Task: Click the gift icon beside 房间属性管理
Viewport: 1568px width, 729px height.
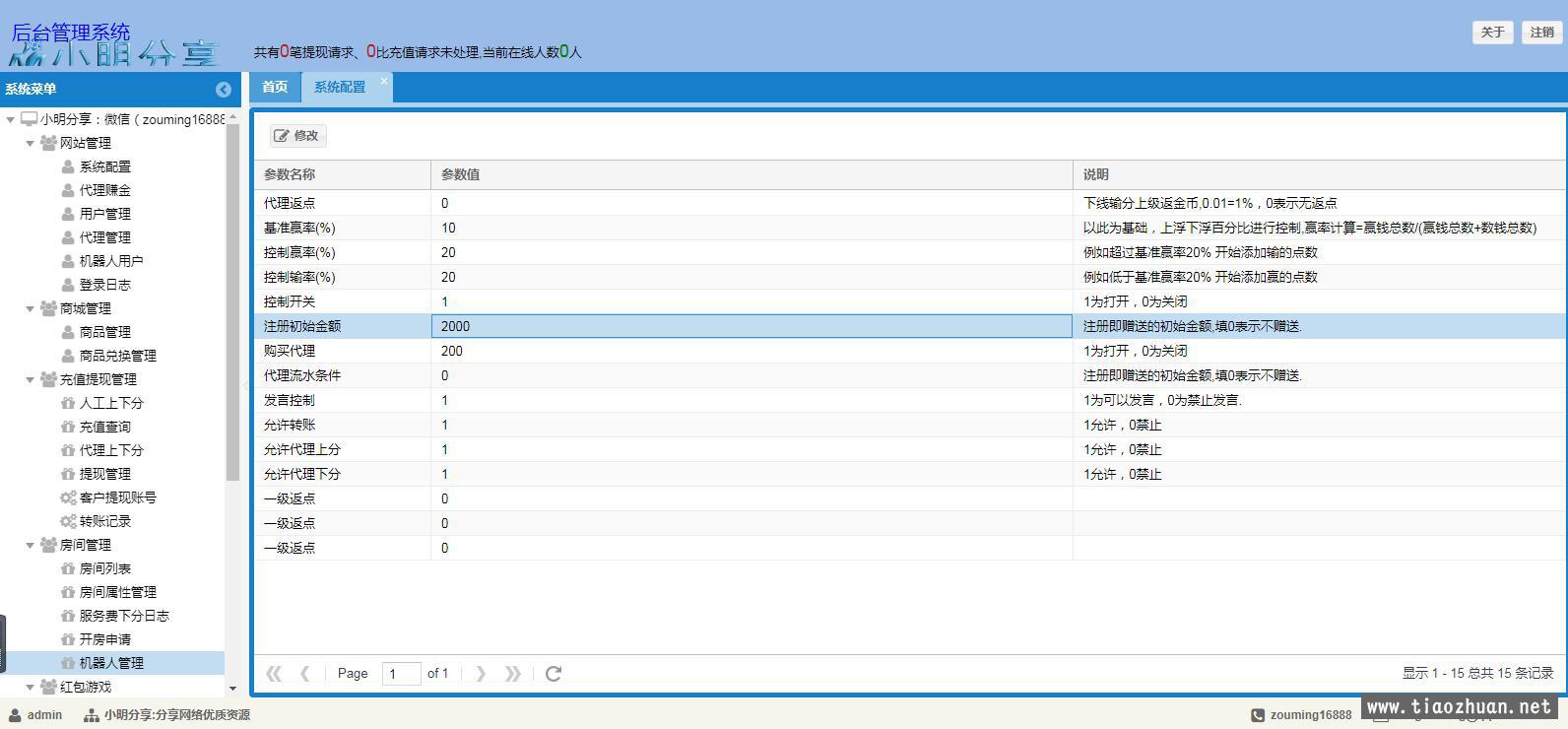Action: click(x=68, y=592)
